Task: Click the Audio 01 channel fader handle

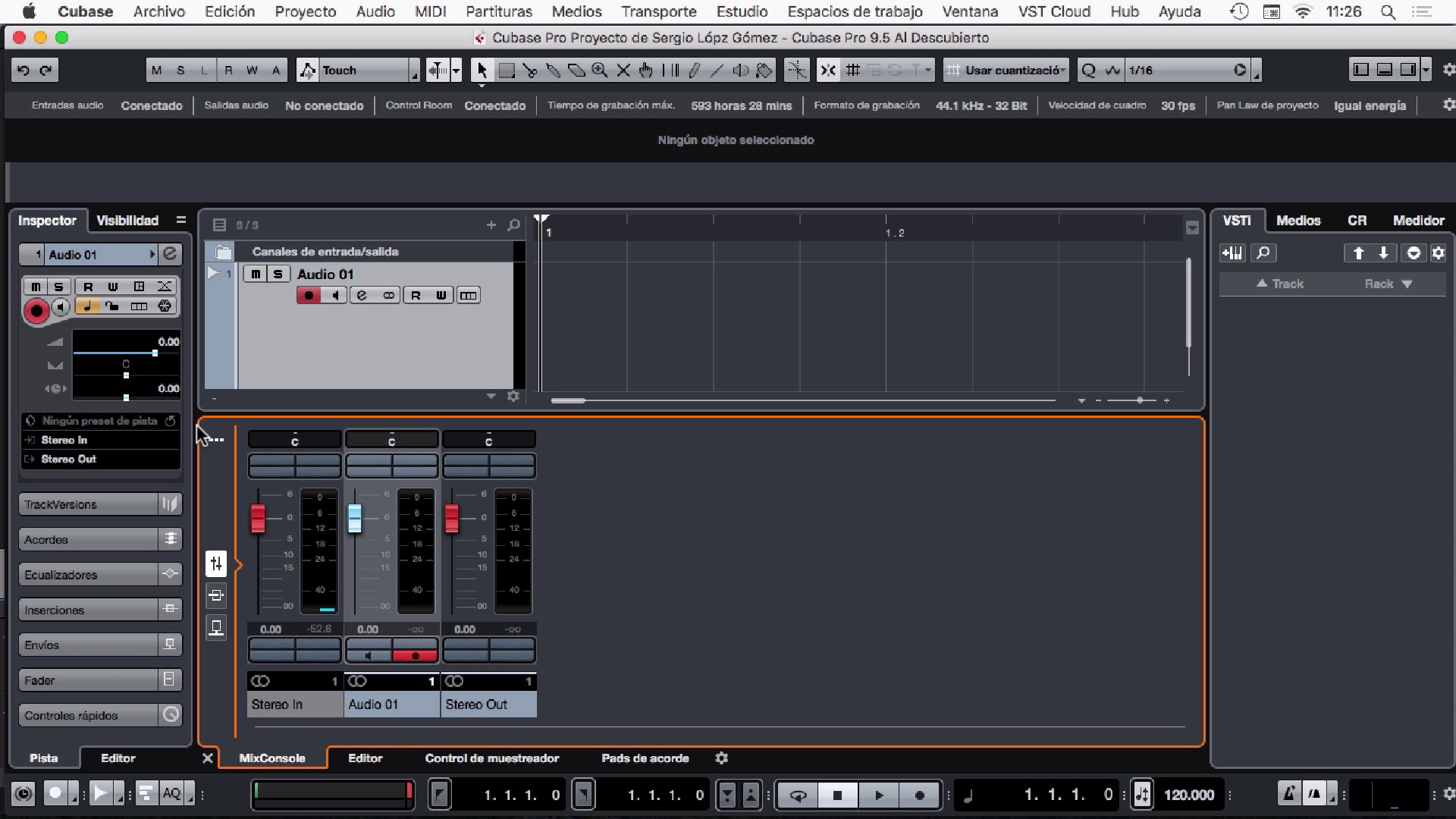Action: pos(354,519)
